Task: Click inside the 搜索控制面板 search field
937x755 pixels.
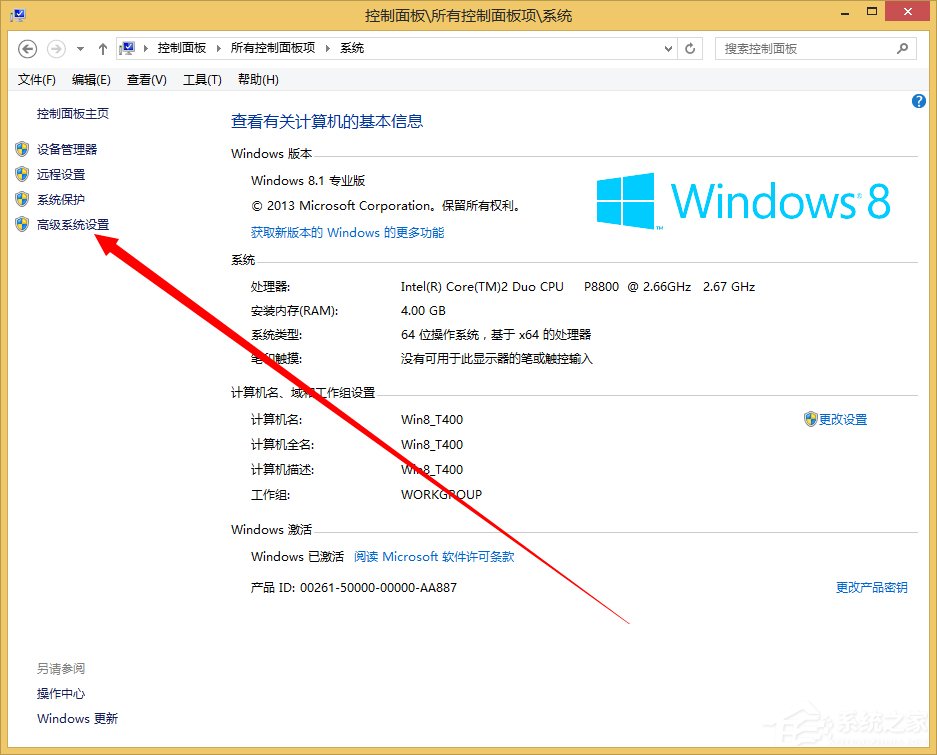Action: [x=800, y=48]
